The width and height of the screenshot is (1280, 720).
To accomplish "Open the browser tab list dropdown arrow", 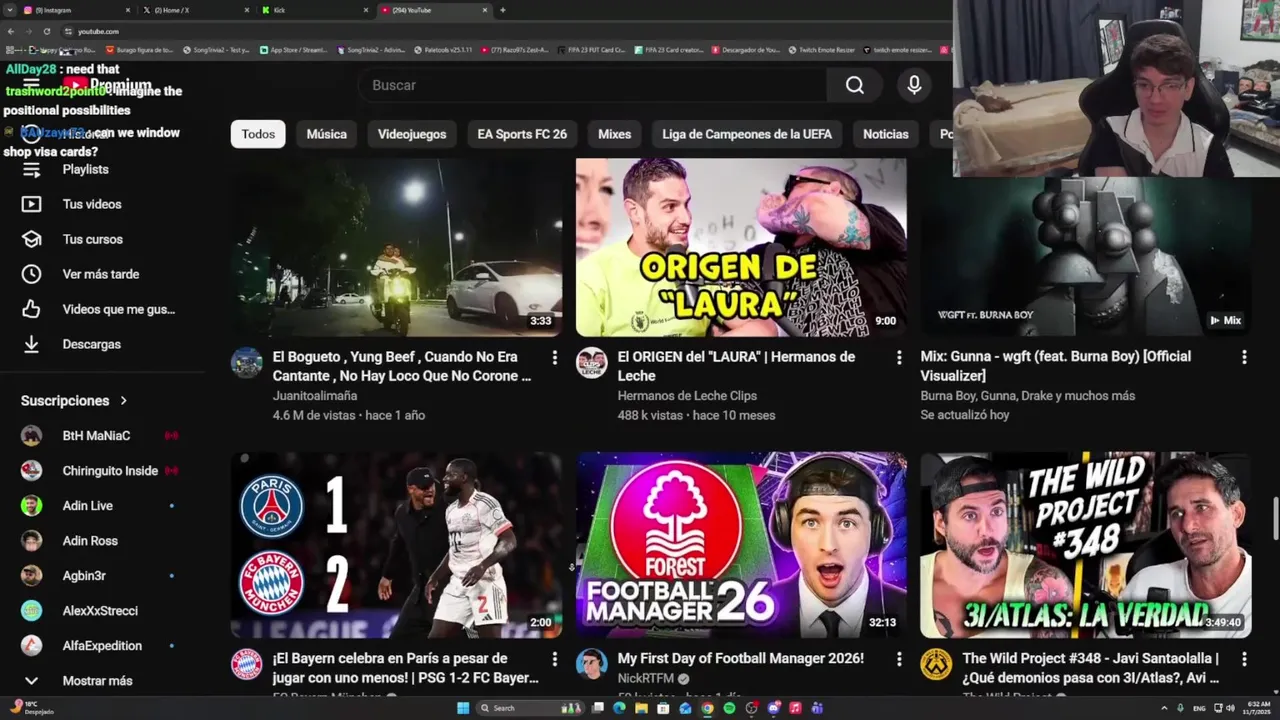I will [x=10, y=10].
